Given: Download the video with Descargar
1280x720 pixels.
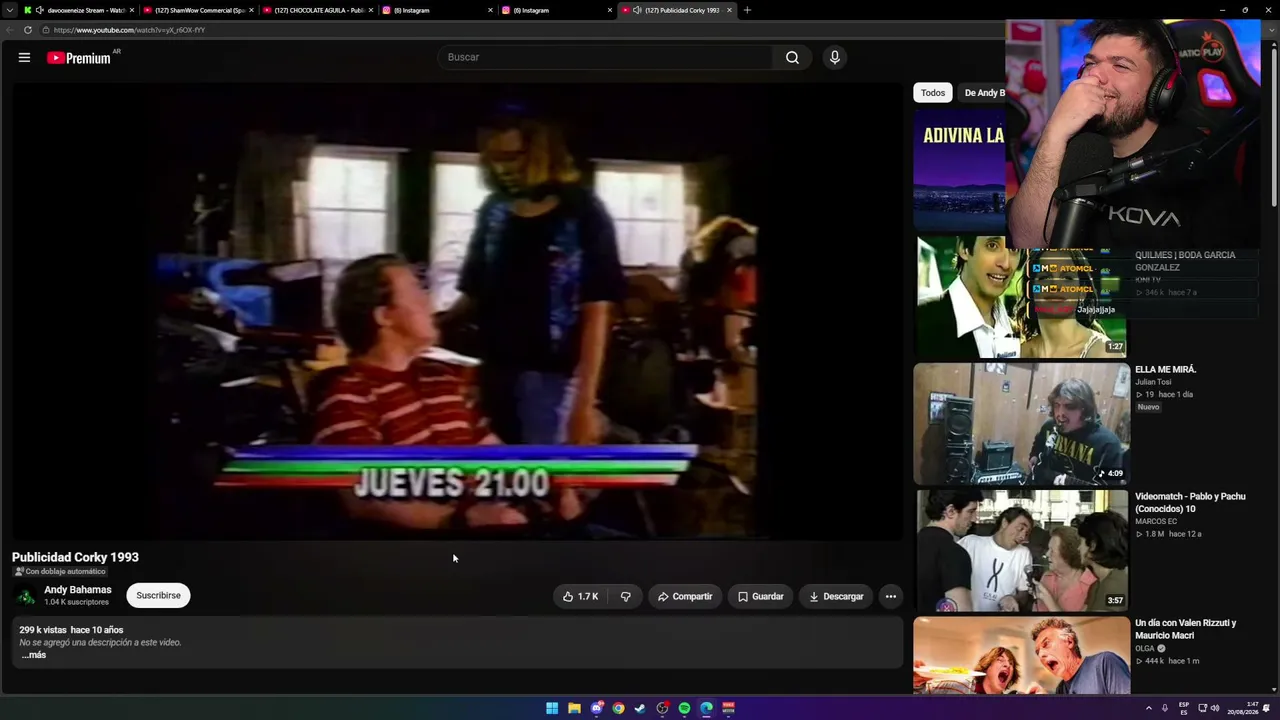Looking at the screenshot, I should tap(836, 596).
